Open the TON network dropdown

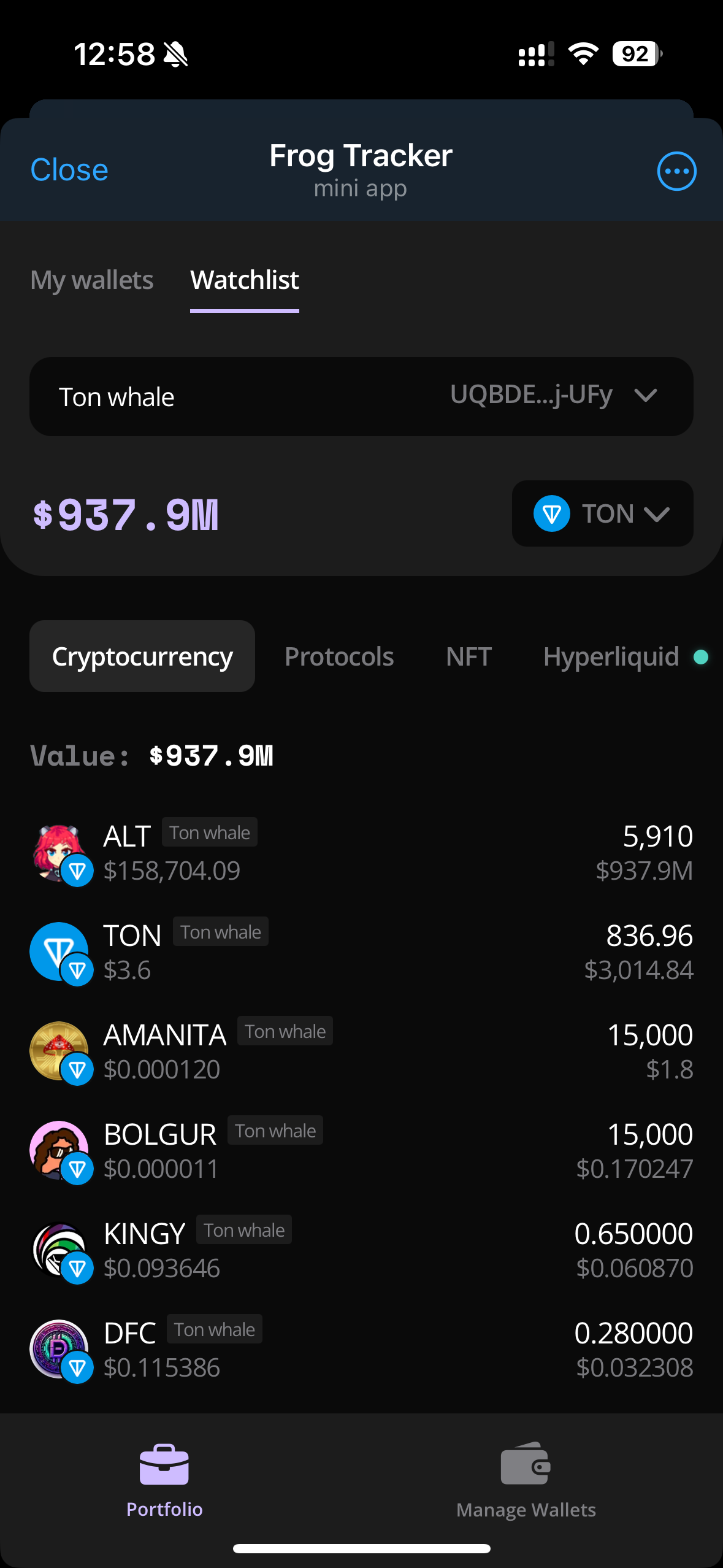(602, 513)
